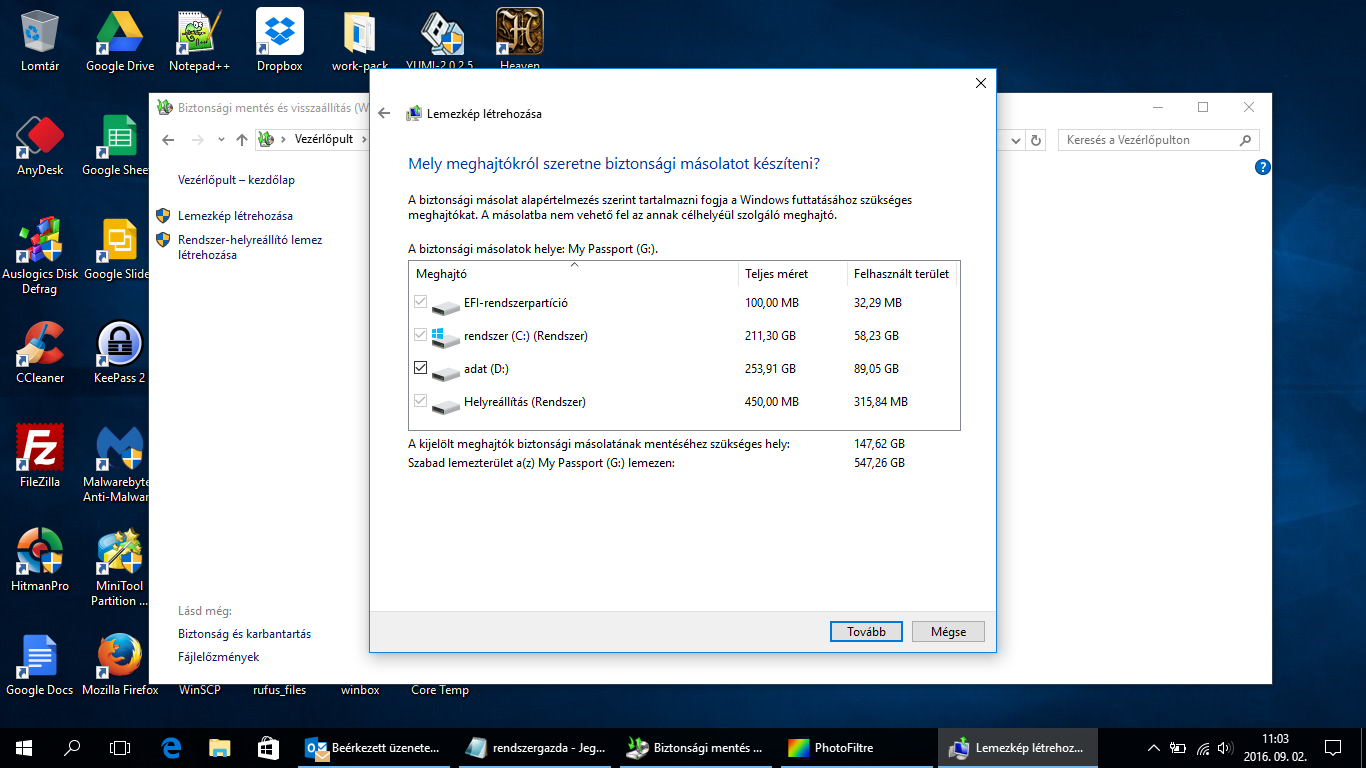Image resolution: width=1366 pixels, height=768 pixels.
Task: Open the blue help question mark icon
Action: click(1262, 168)
